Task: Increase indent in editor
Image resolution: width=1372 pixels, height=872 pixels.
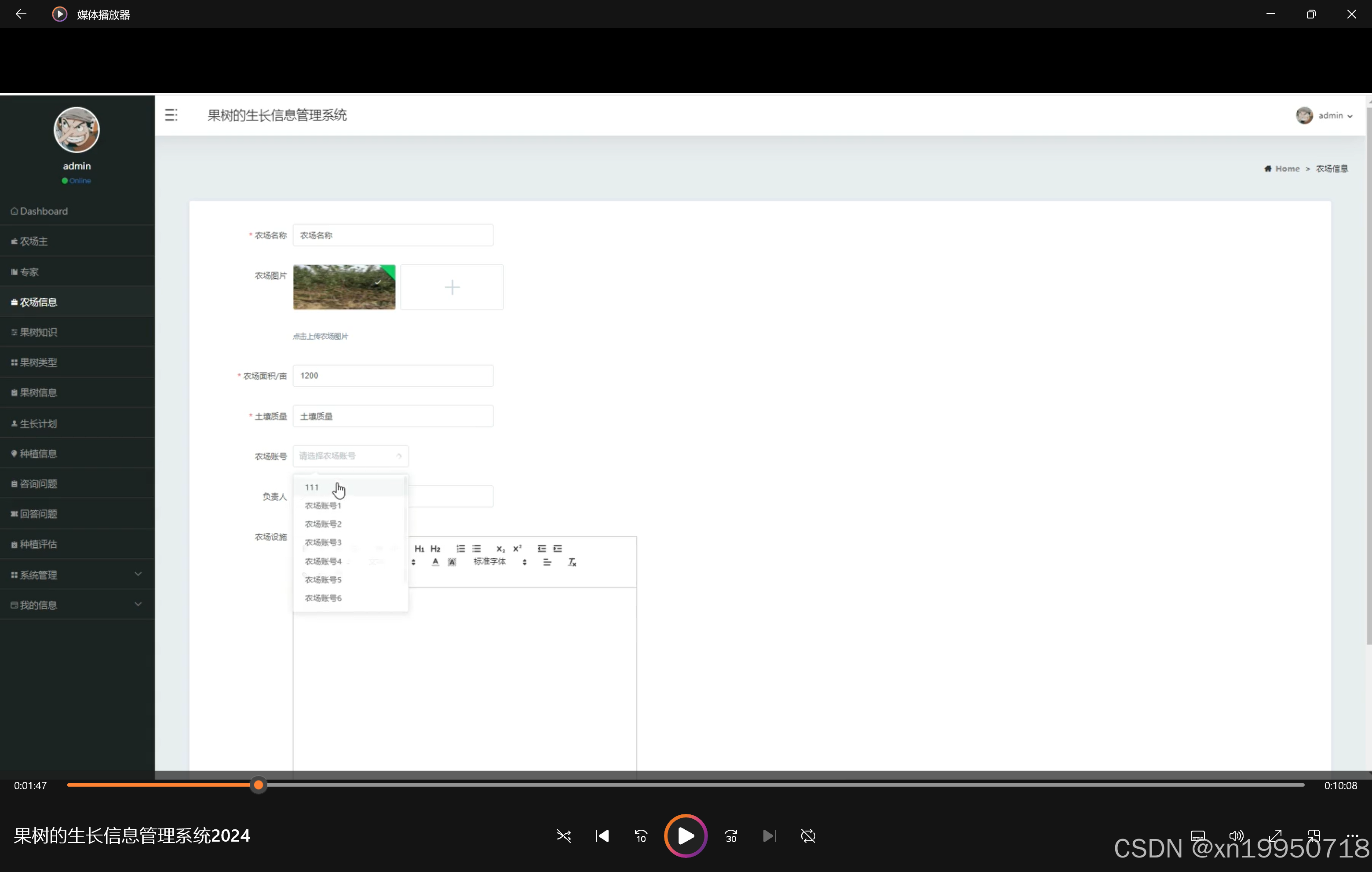Action: click(x=557, y=548)
